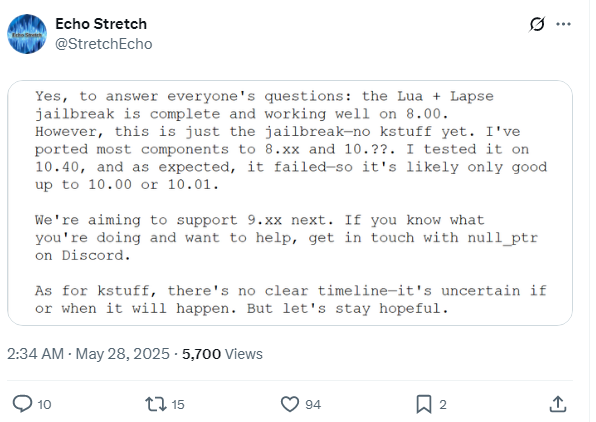Click the first paragraph about Lua + Lapse jailbreak

point(291,140)
